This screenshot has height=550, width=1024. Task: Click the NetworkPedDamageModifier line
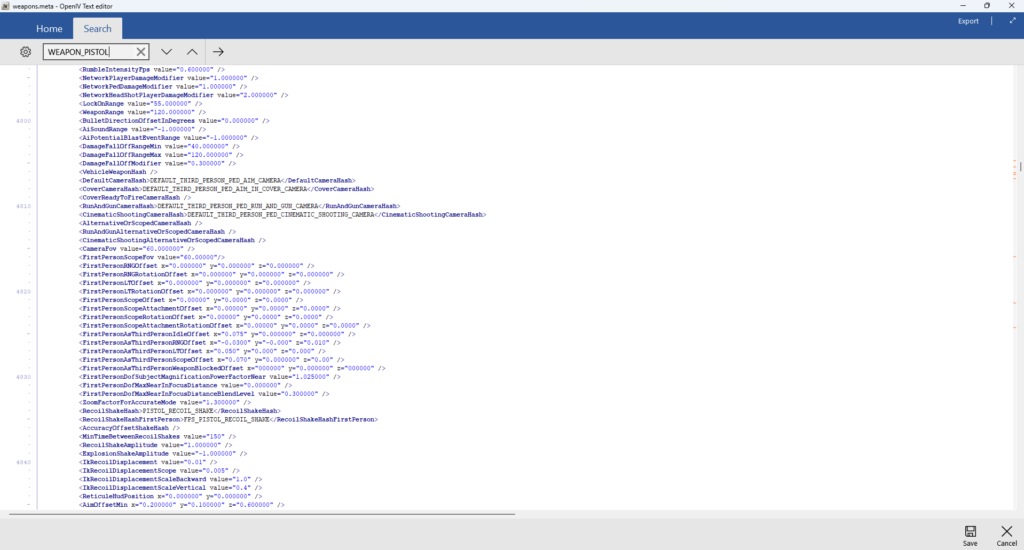coord(163,86)
